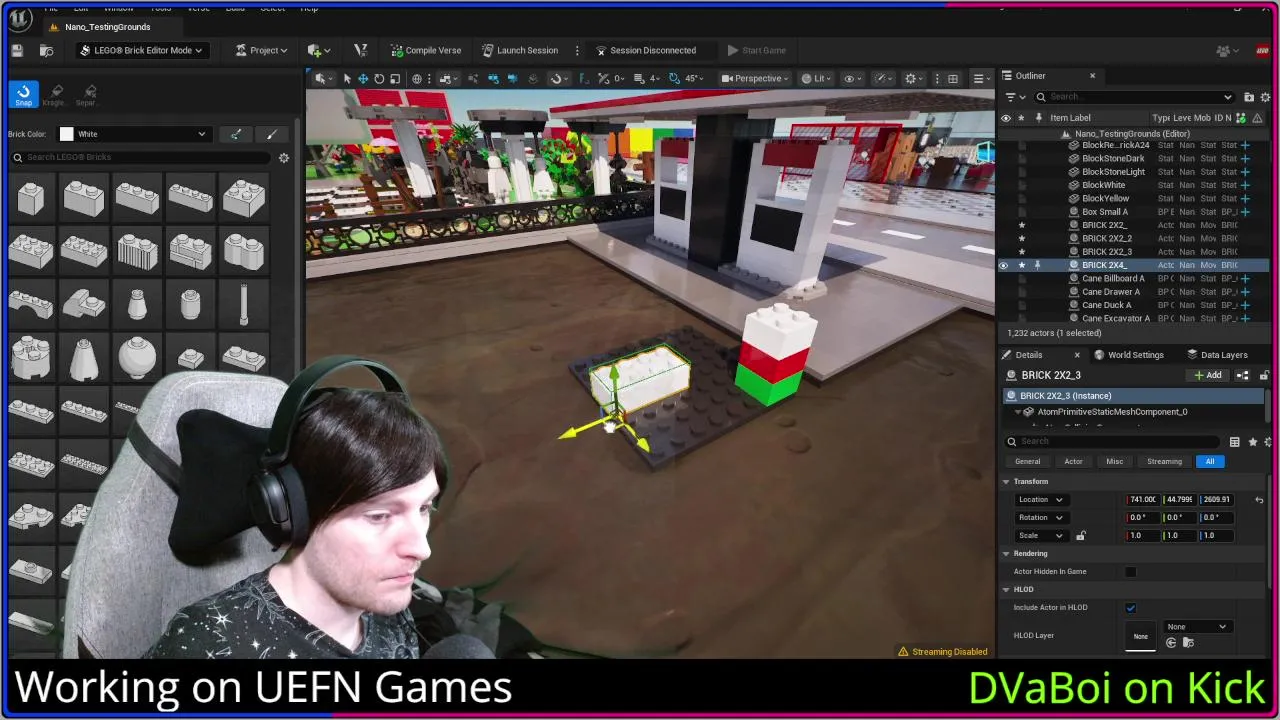
Task: Open Outliner filter dropdown
Action: (1014, 97)
